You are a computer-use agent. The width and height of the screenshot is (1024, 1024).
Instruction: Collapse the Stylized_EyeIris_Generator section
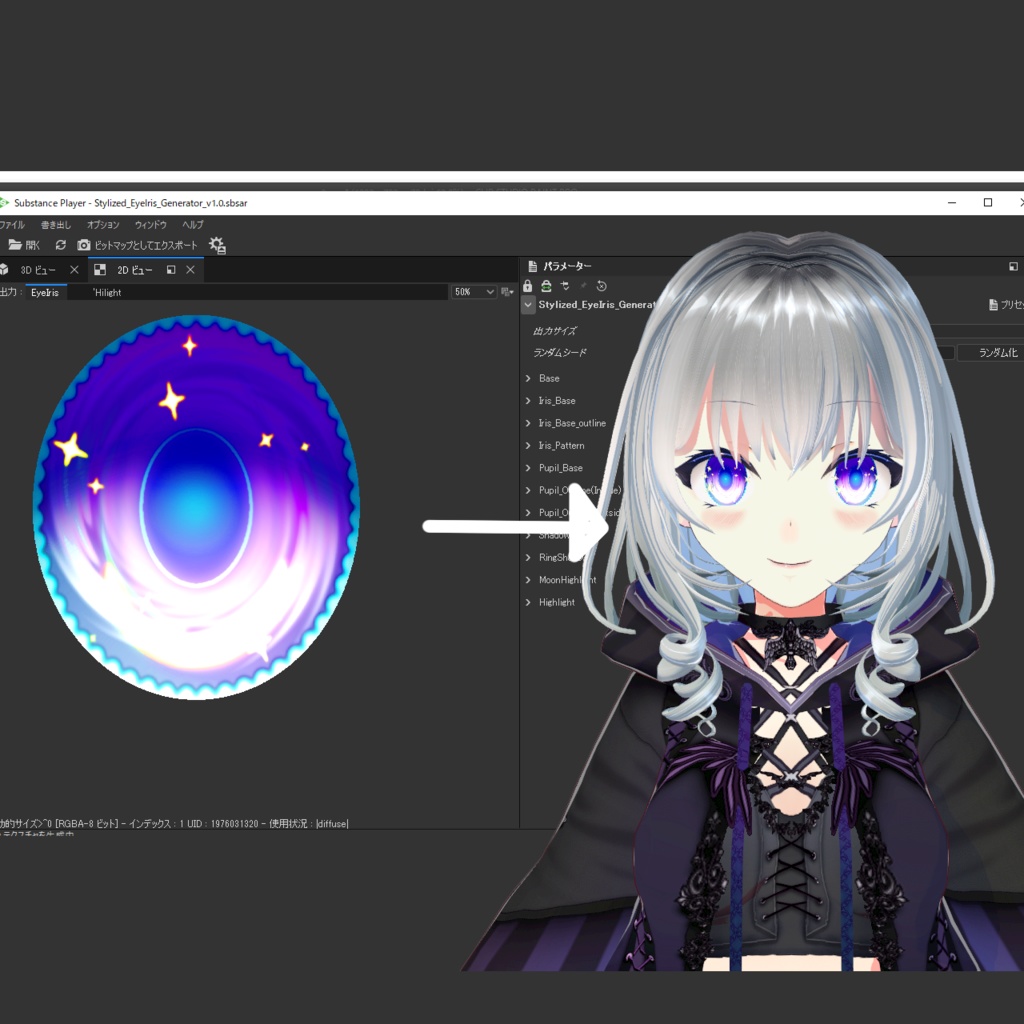pos(528,305)
